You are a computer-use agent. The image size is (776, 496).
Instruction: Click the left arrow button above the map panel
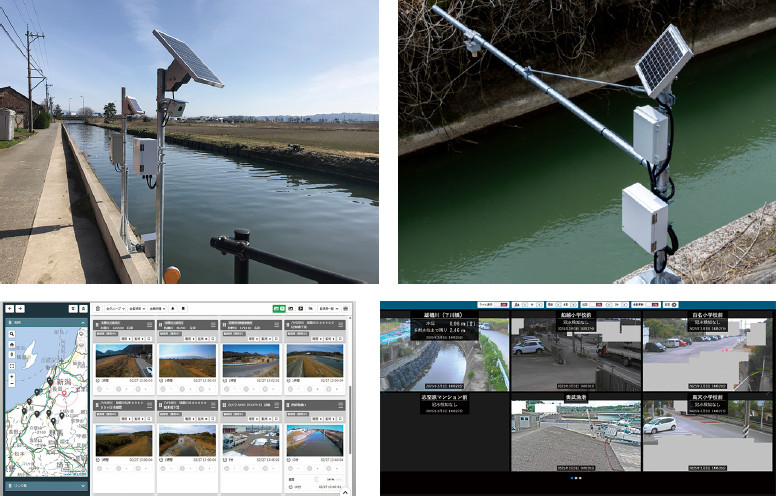[x=9, y=310]
